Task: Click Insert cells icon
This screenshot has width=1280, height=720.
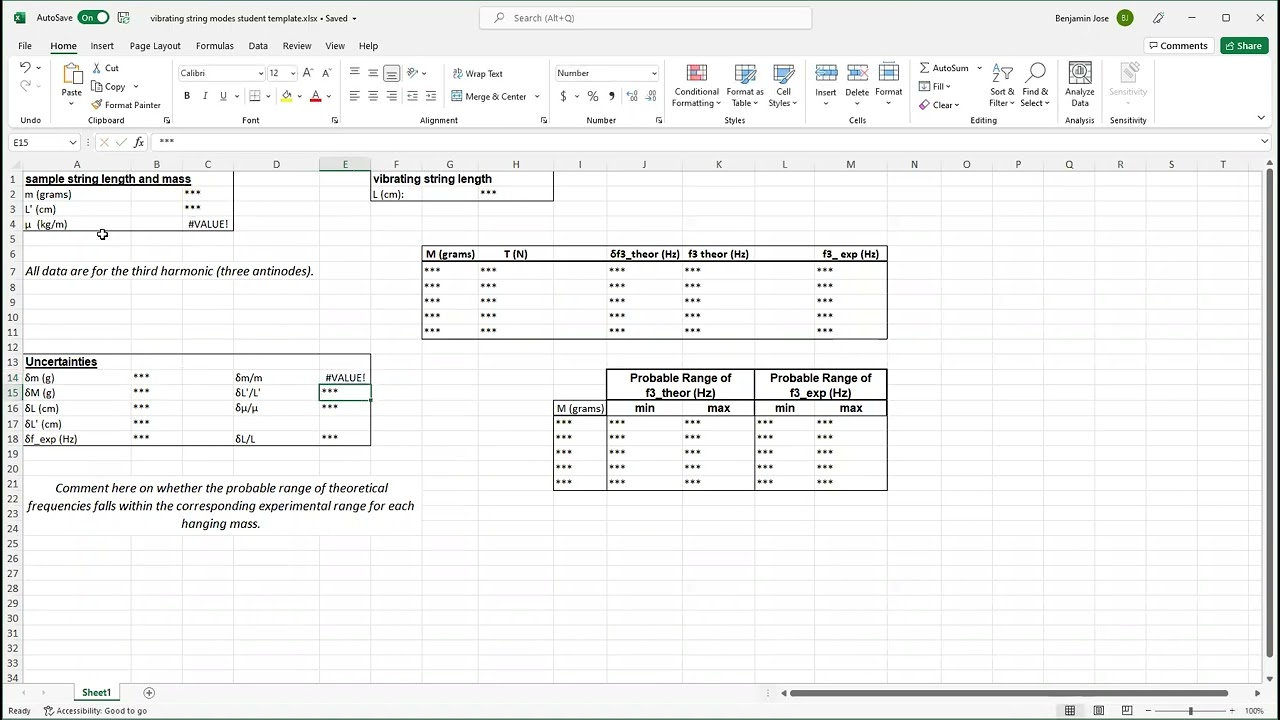Action: point(826,73)
